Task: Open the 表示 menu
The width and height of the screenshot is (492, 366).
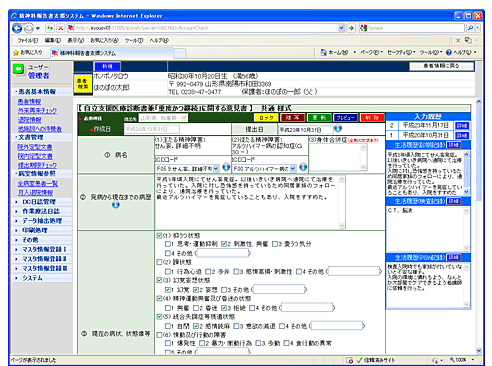Action: tap(76, 40)
